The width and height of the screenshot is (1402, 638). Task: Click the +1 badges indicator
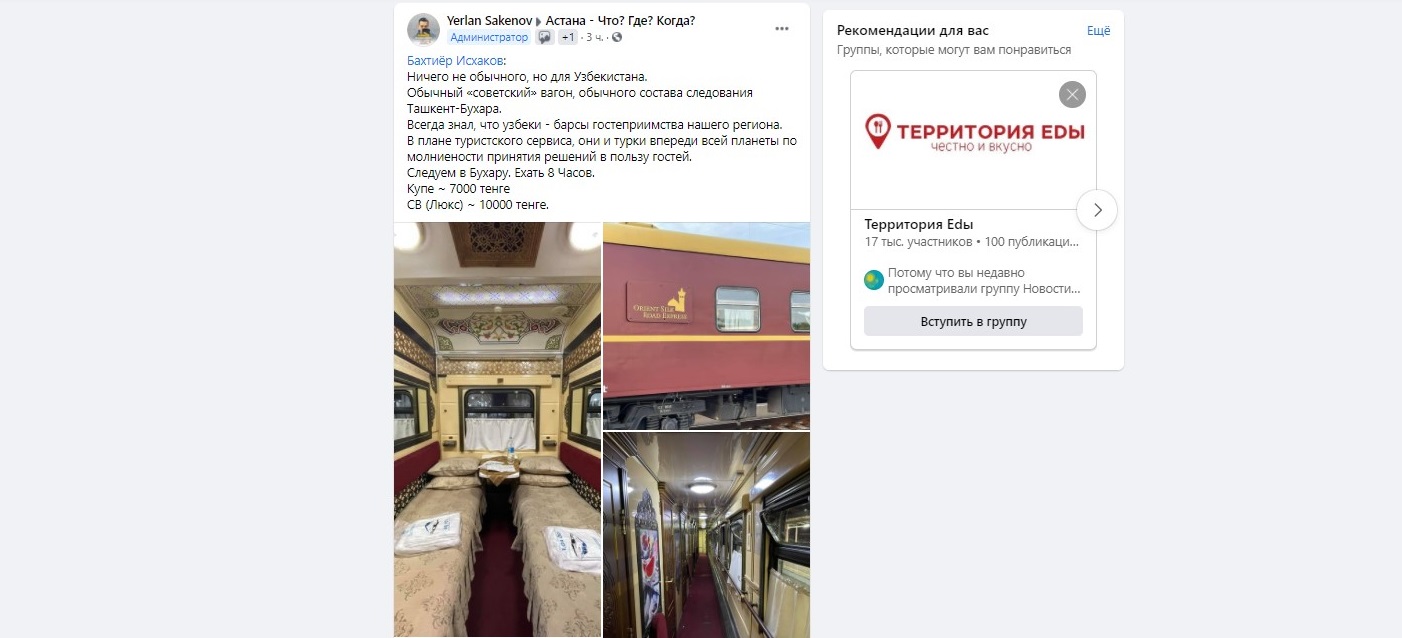pos(567,37)
